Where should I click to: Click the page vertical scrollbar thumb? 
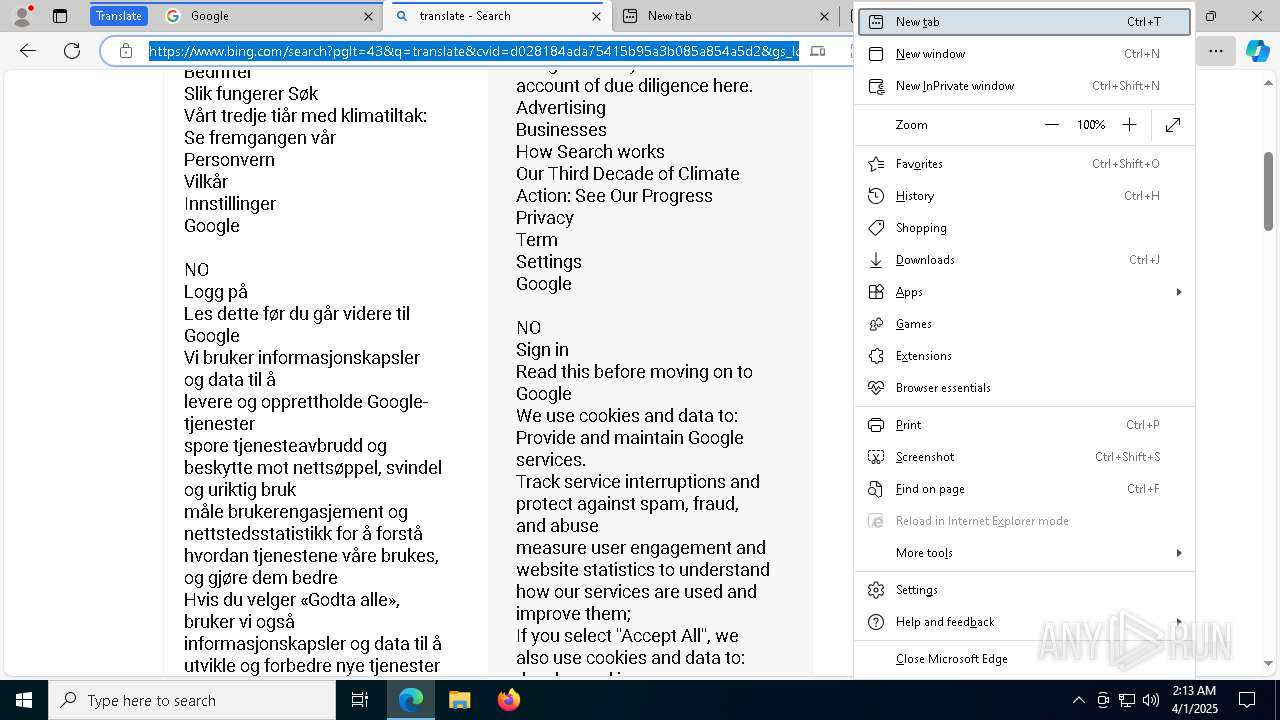pyautogui.click(x=1268, y=191)
